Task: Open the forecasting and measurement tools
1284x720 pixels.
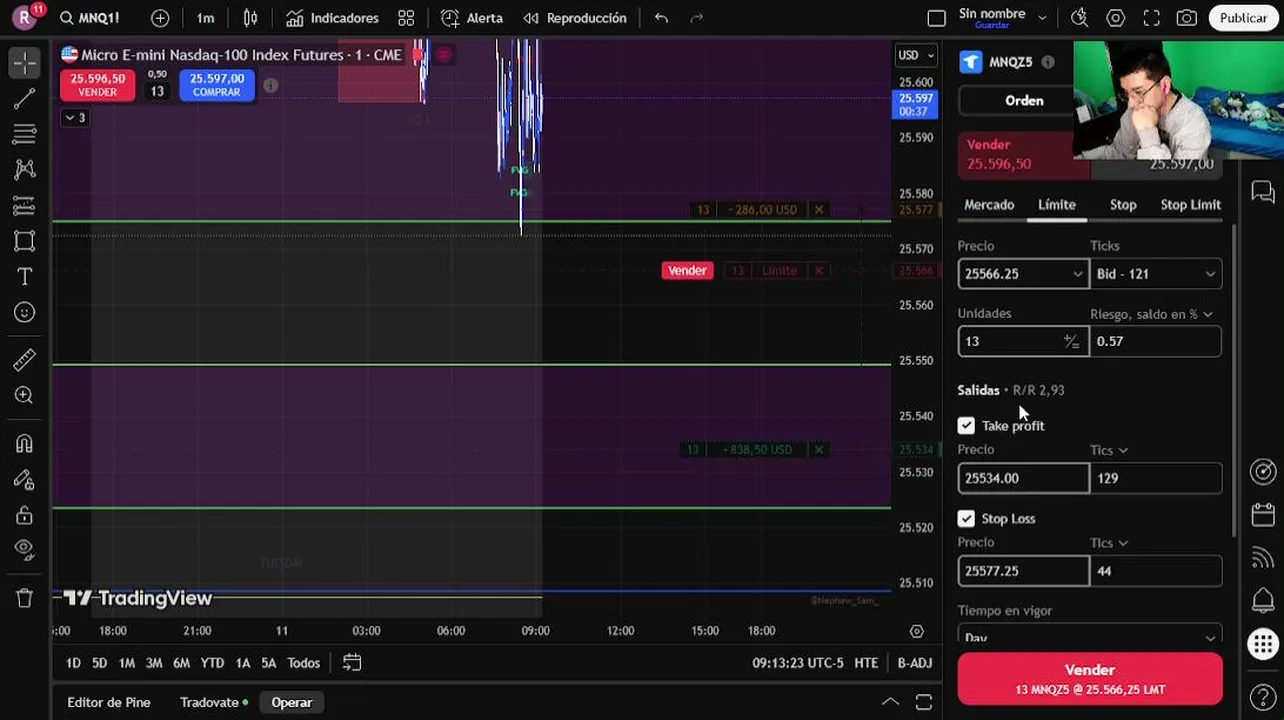Action: (x=25, y=205)
